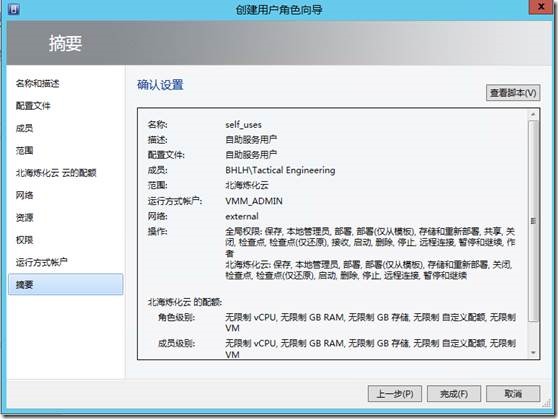The image size is (558, 419).
Task: Click the summary scrollbar up arrow
Action: (x=533, y=115)
